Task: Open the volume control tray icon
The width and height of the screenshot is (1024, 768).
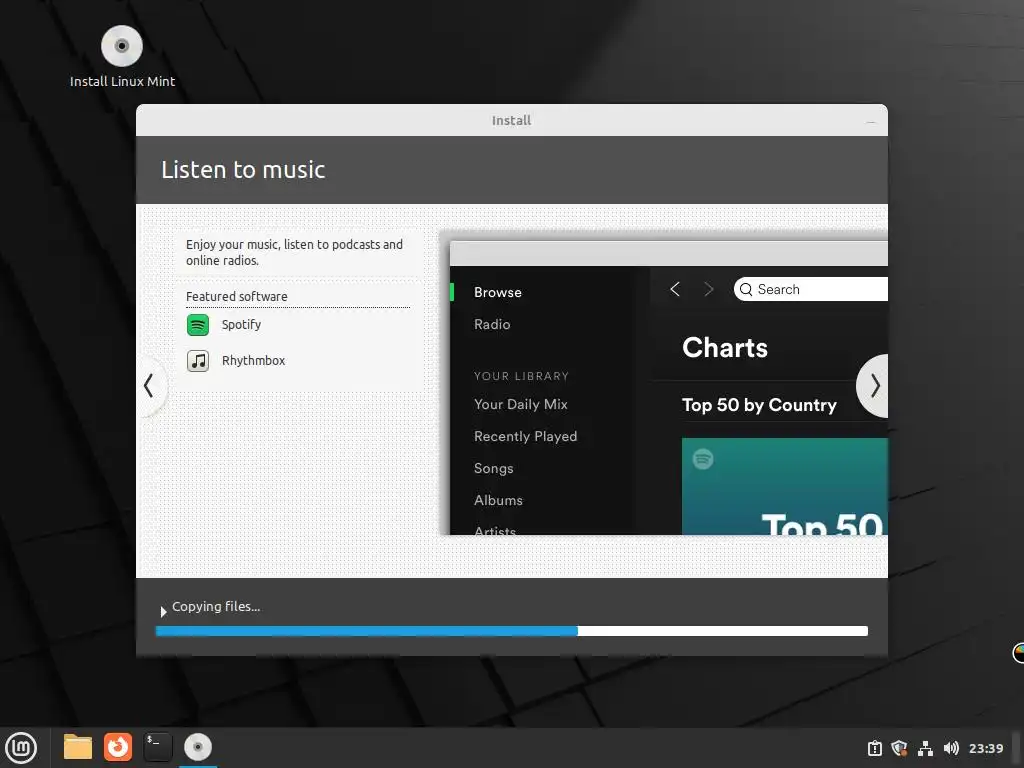Action: pyautogui.click(x=951, y=748)
